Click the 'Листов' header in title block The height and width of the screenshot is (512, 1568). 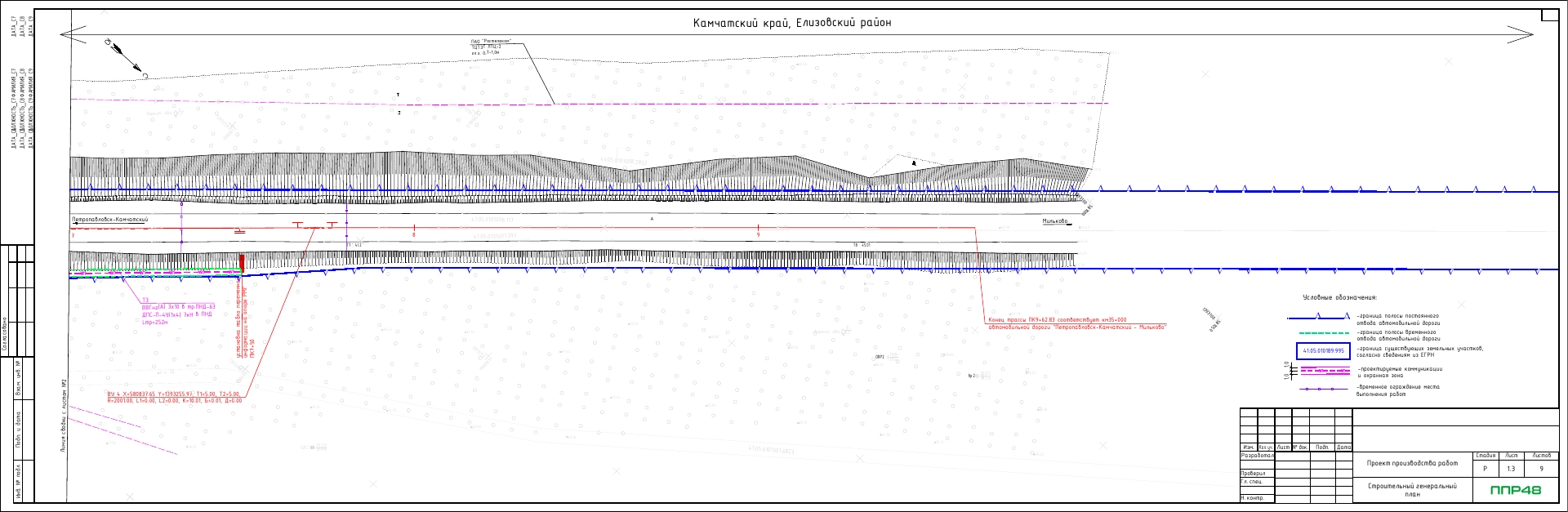pos(1541,456)
